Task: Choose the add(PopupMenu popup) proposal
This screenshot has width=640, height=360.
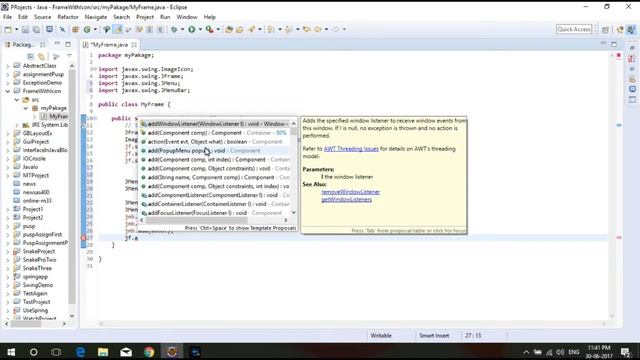Action: tap(215, 151)
